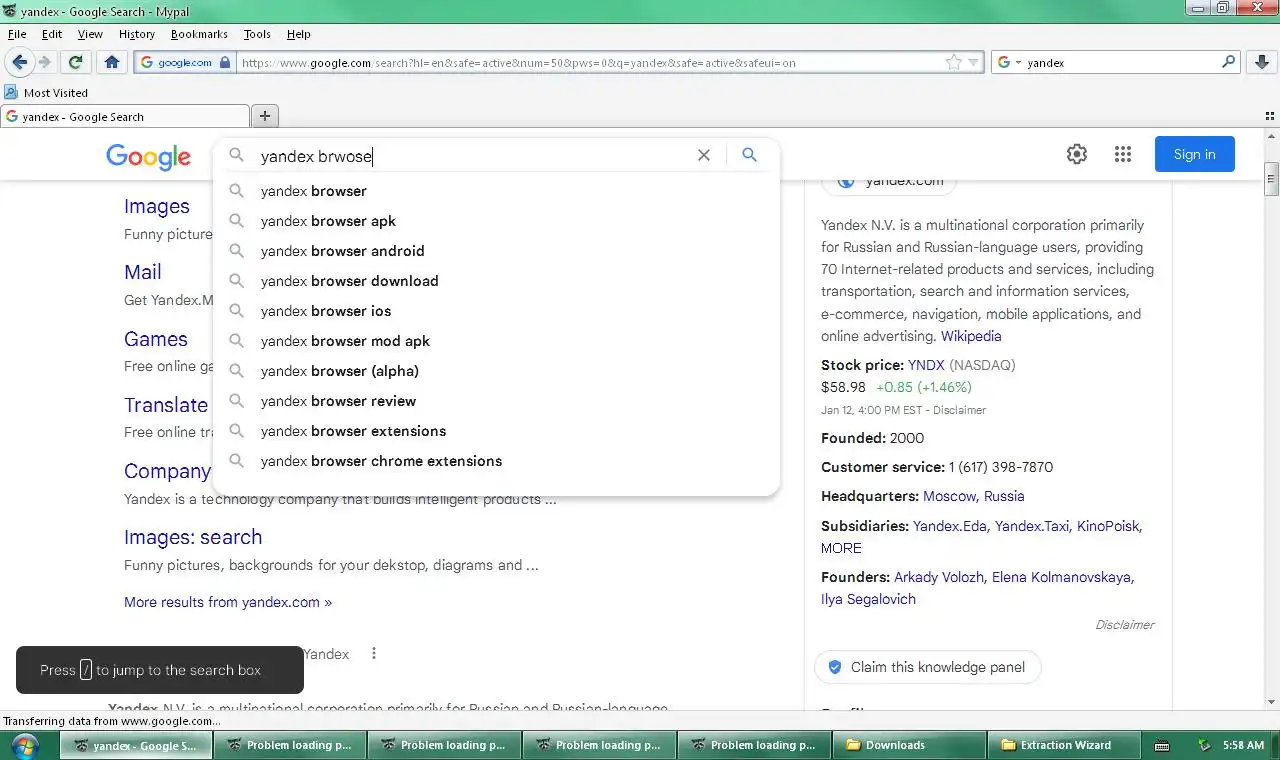This screenshot has height=760, width=1280.
Task: Open the search engine selector dropdown
Action: point(1009,62)
